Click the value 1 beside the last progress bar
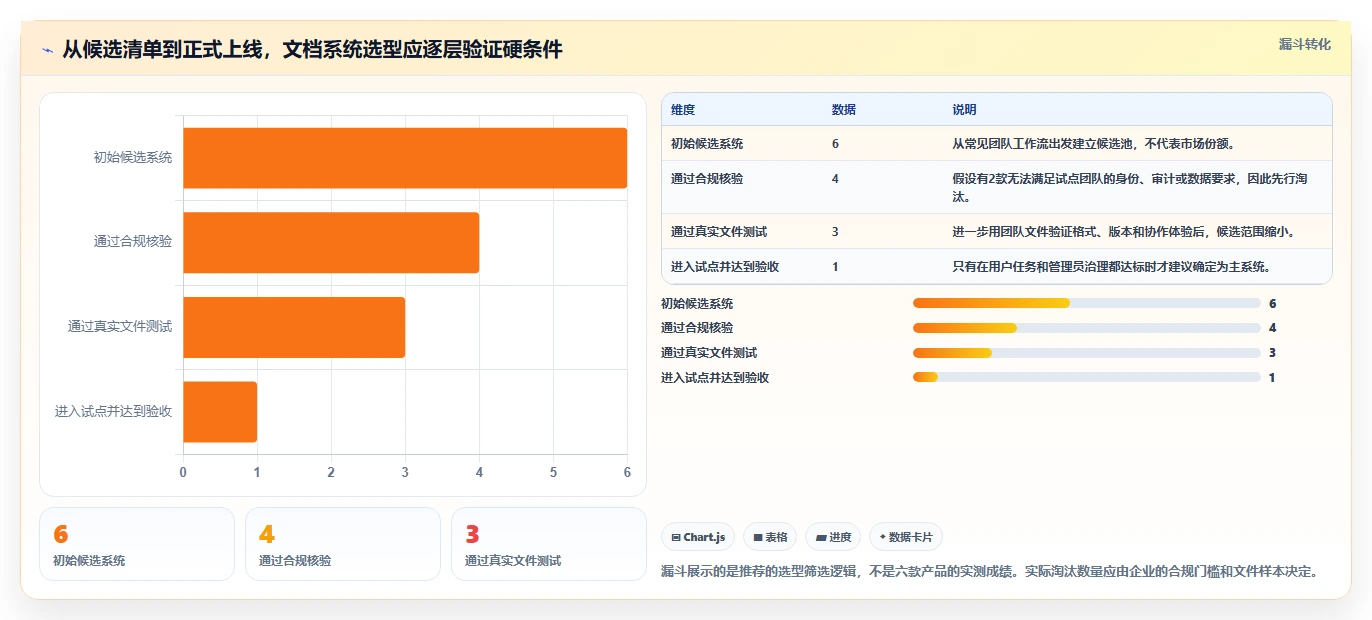 click(1272, 378)
